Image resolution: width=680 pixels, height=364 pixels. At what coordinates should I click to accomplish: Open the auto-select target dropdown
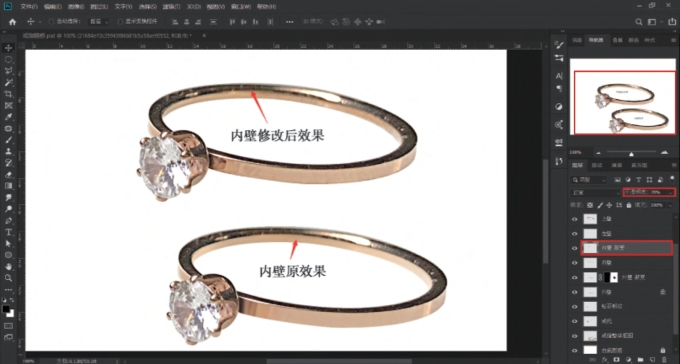tap(99, 22)
